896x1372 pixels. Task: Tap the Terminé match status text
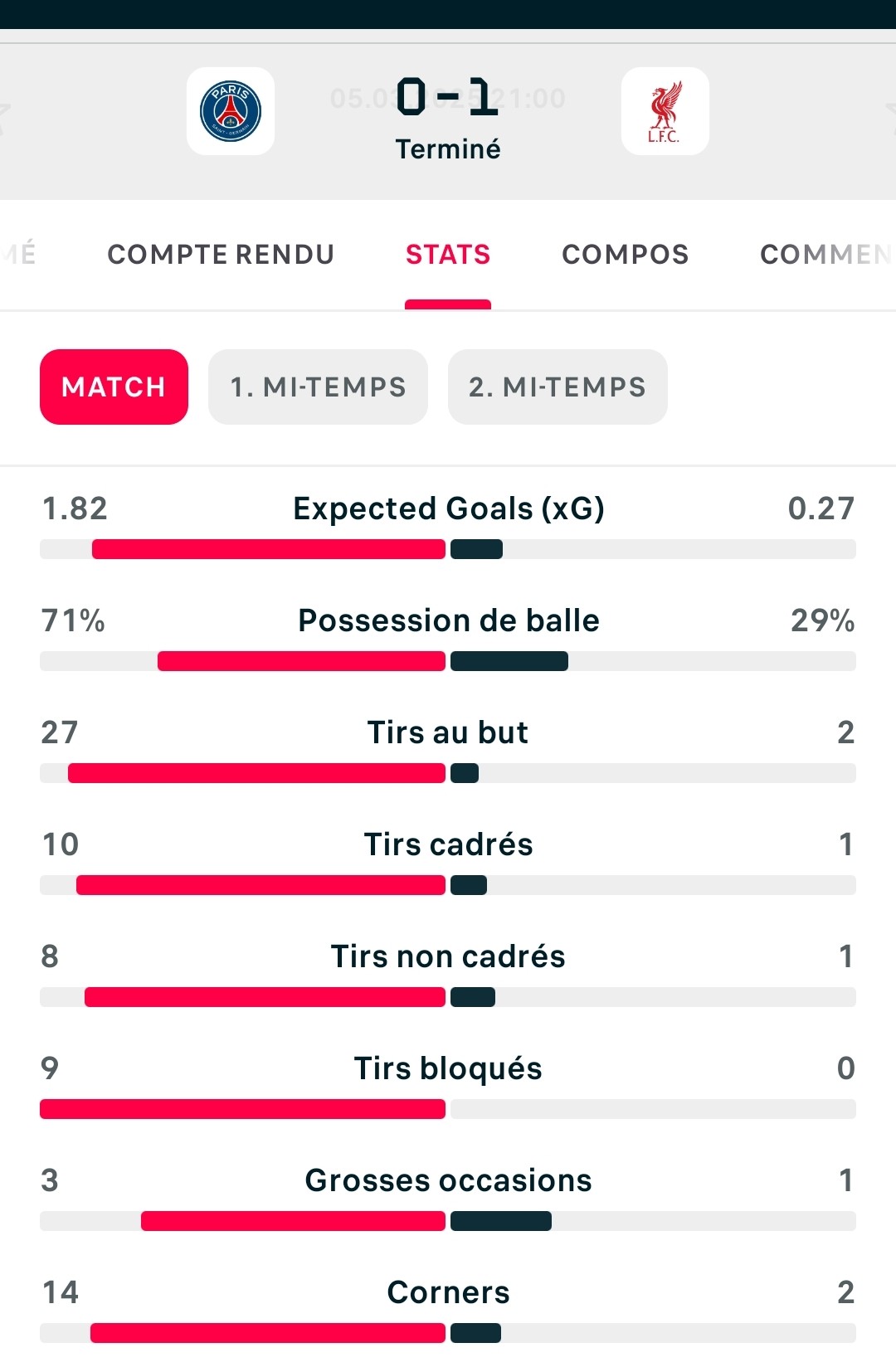point(448,149)
